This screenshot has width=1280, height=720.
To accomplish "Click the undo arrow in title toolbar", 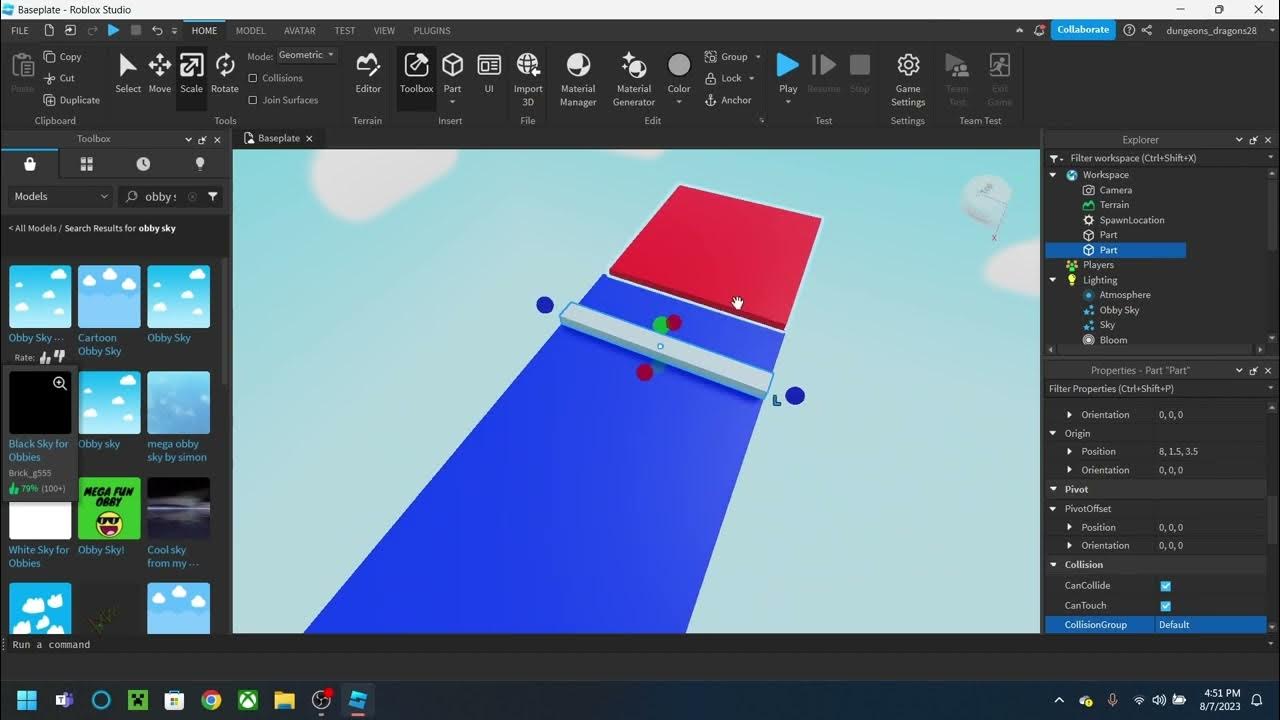I will point(157,31).
